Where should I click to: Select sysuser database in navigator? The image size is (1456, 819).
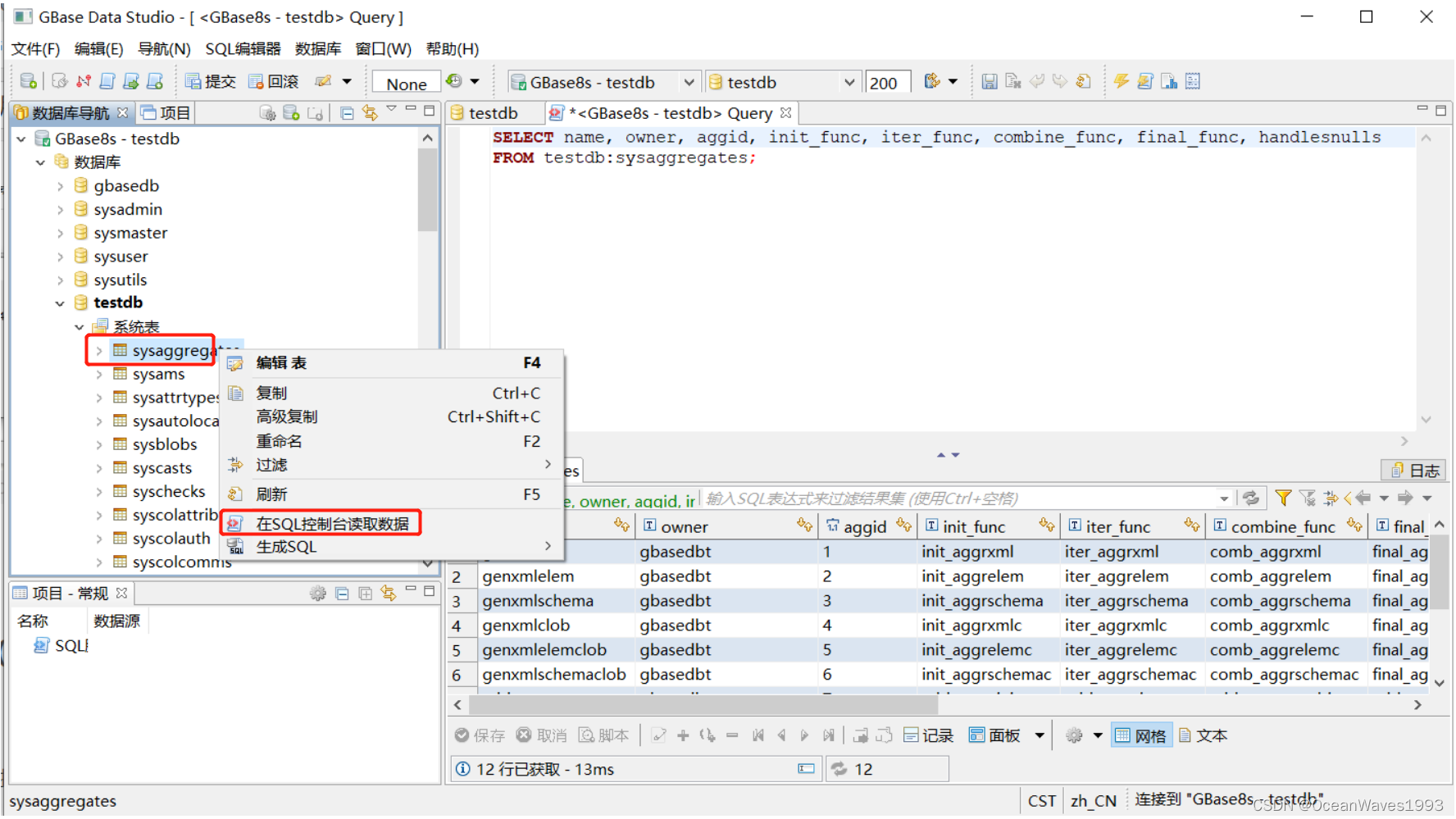[121, 257]
